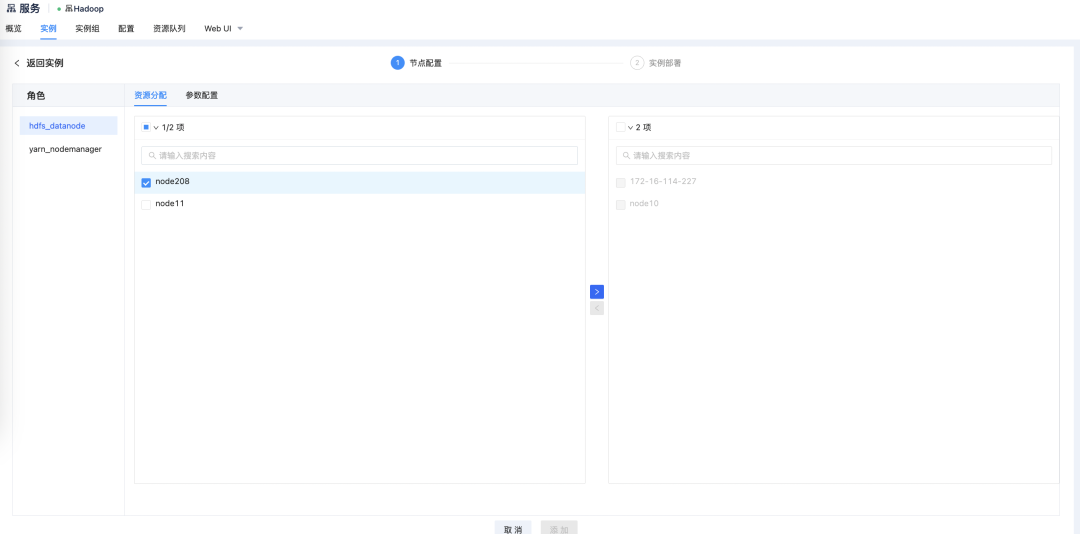Toggle the select-all checkbox in the right list
1080x534 pixels.
tap(621, 127)
